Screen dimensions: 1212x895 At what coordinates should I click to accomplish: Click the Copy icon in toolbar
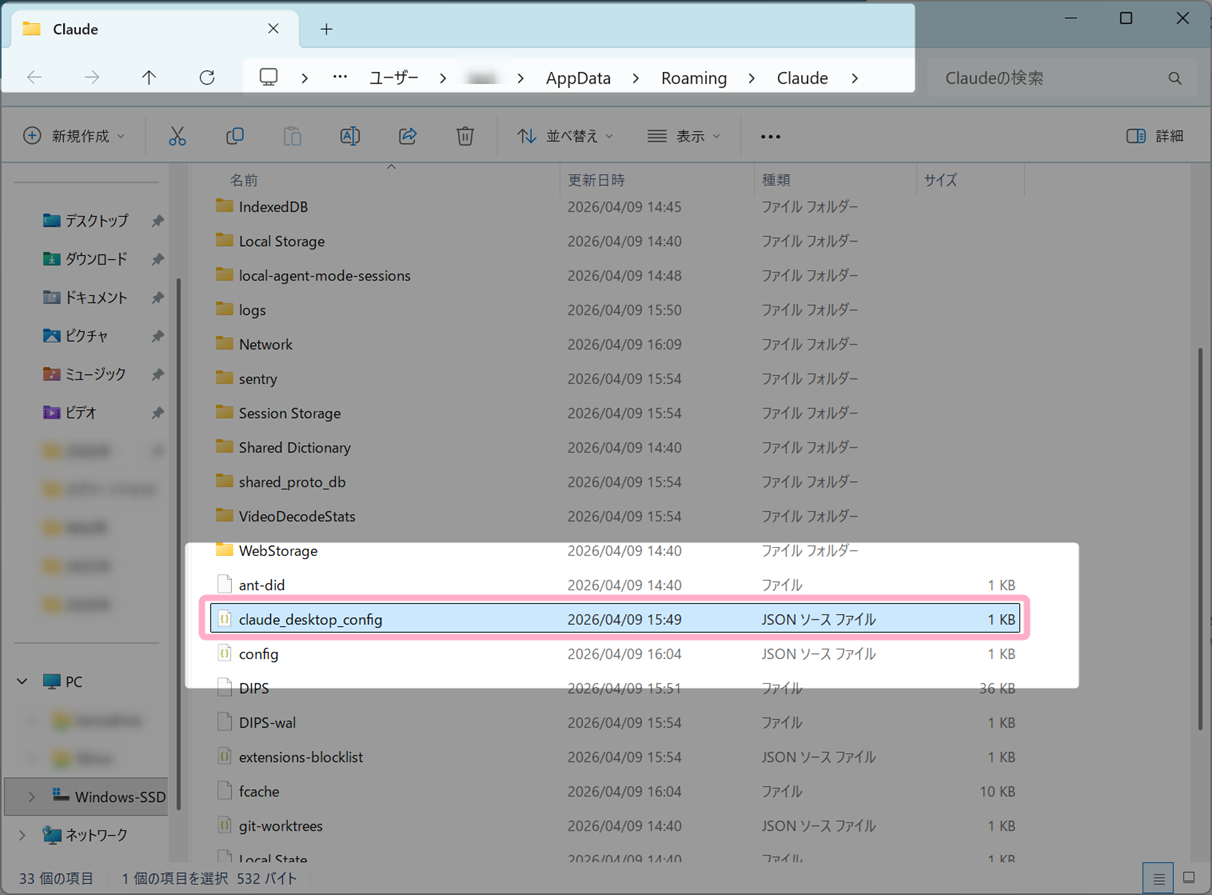point(235,136)
